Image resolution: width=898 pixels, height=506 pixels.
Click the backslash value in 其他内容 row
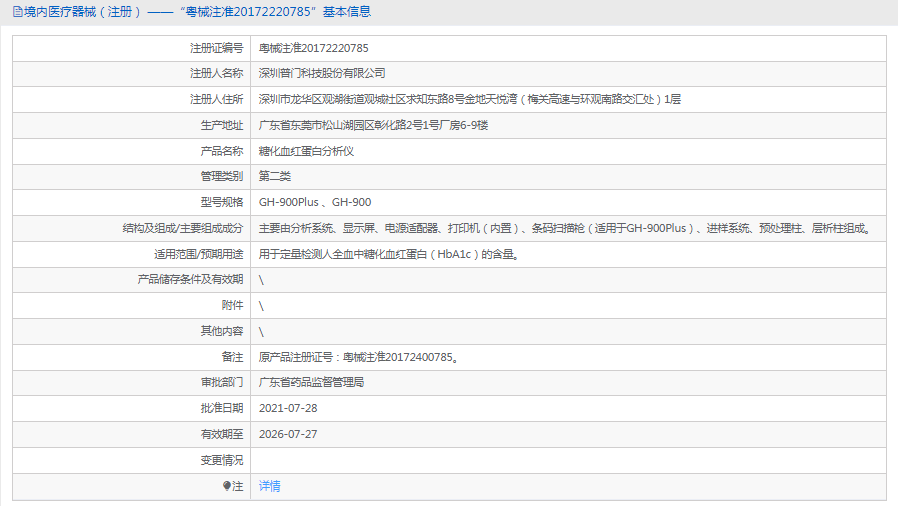point(261,332)
